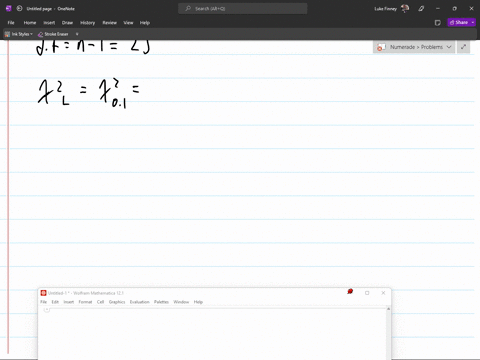The height and width of the screenshot is (360, 480).
Task: Open the Evaluation menu in Mathematica
Action: click(140, 302)
